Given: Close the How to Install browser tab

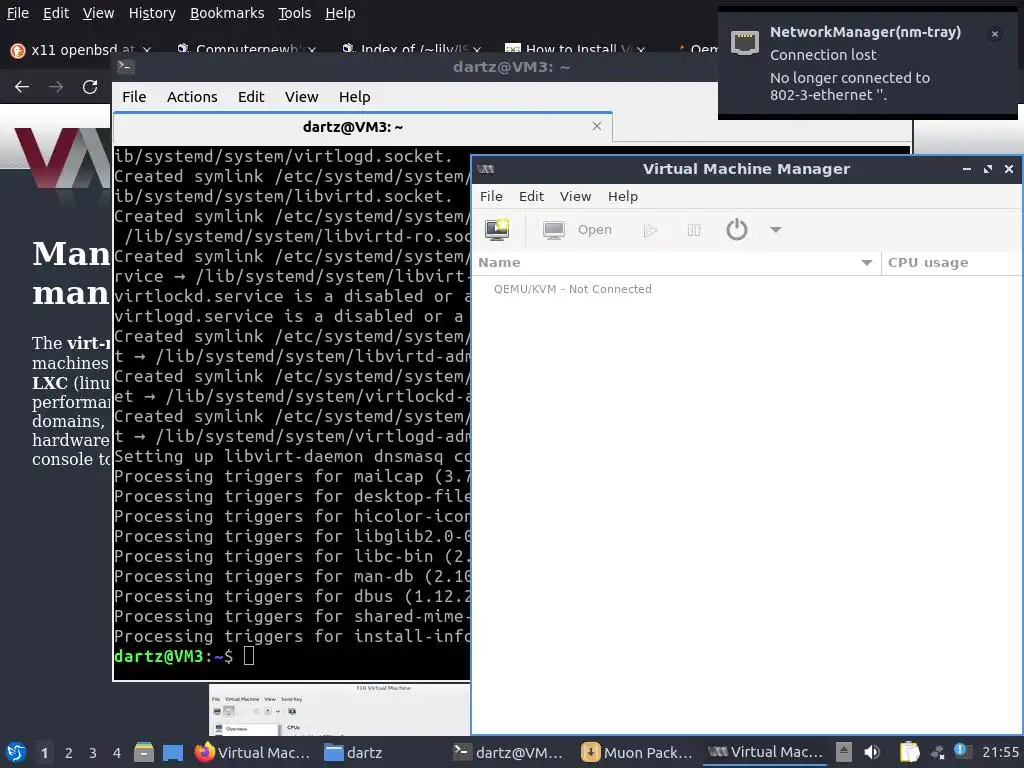Looking at the screenshot, I should pos(641,50).
